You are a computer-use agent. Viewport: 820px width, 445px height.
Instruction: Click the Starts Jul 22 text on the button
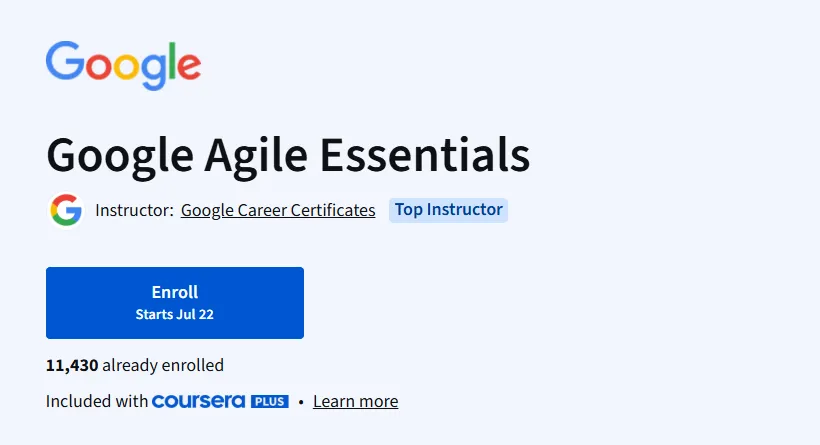click(175, 314)
